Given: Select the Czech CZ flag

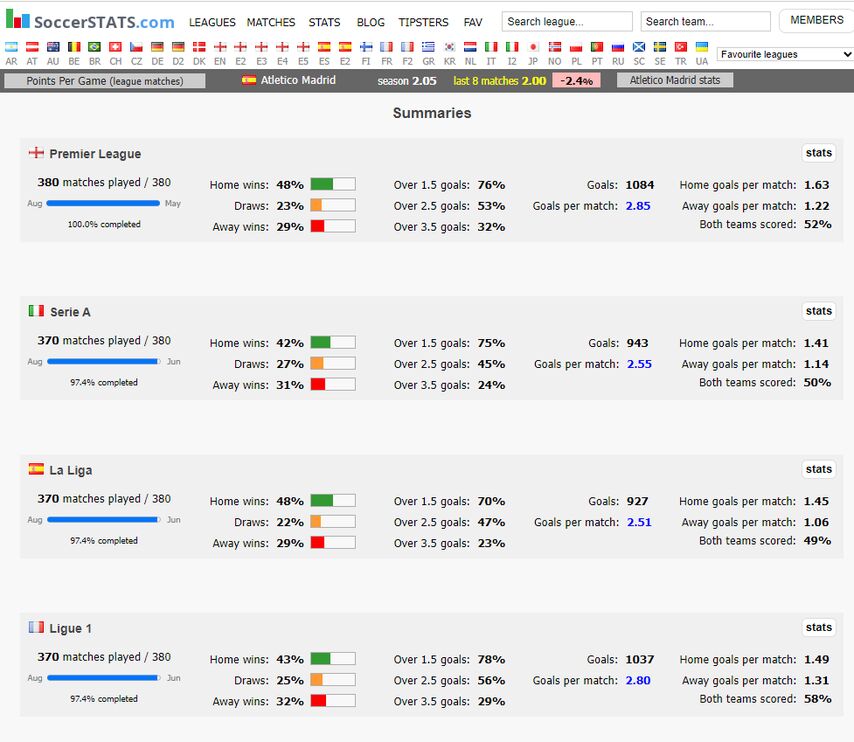Looking at the screenshot, I should [x=136, y=47].
